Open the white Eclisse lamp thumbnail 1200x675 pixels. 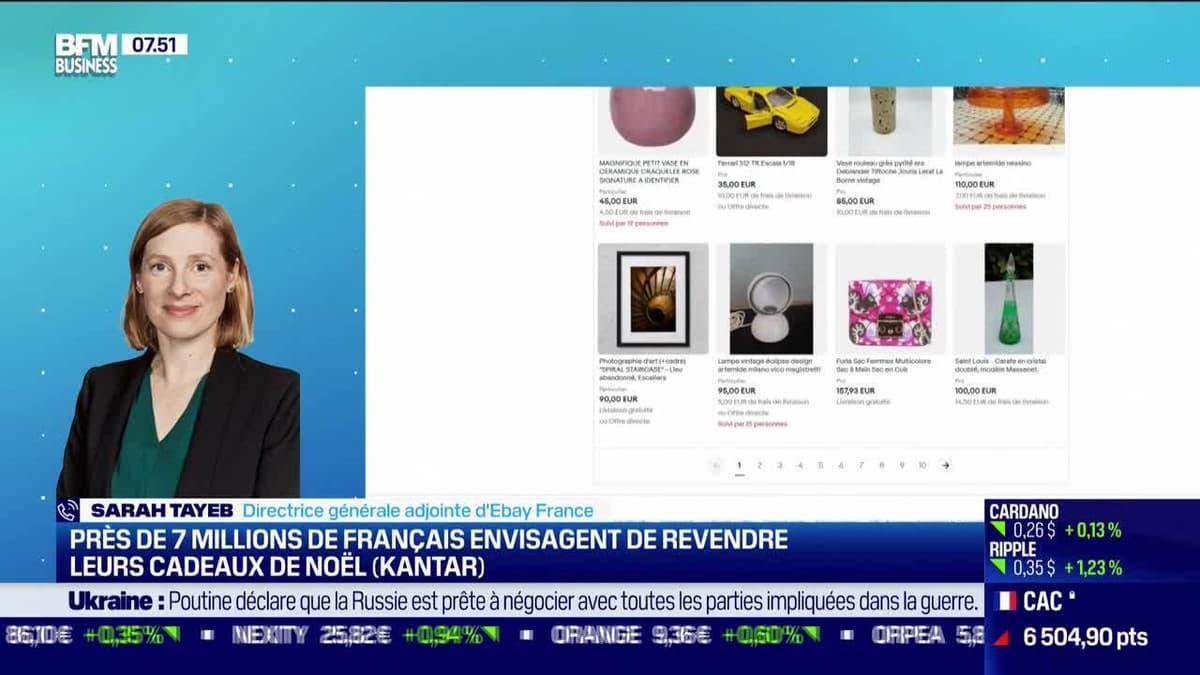[x=771, y=299]
